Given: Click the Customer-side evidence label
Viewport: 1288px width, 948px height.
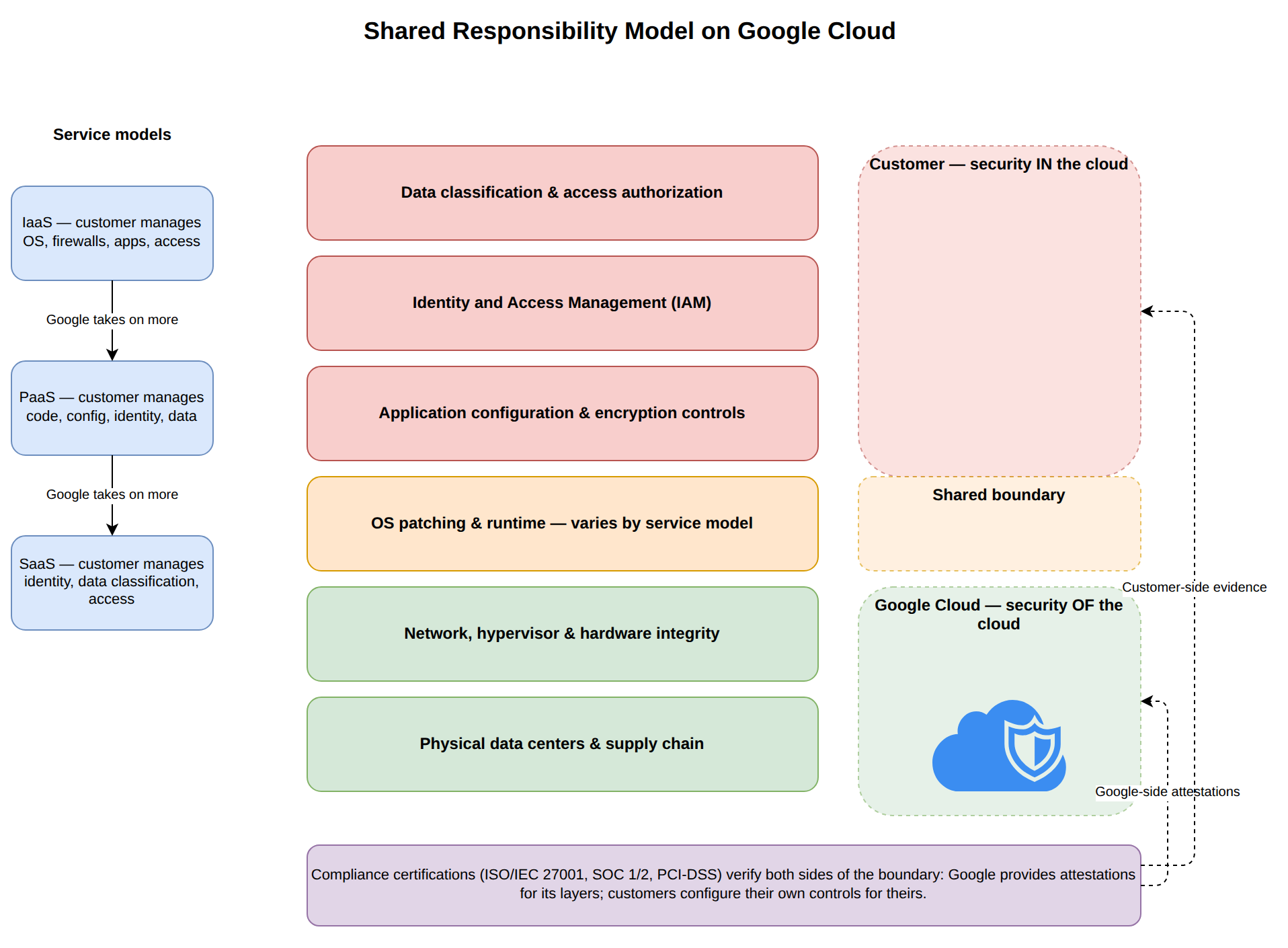Looking at the screenshot, I should (1194, 587).
